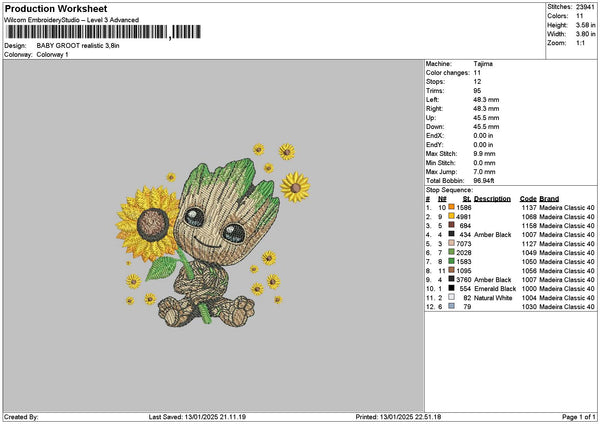
Task: Click the Trims value 95
Action: pos(477,91)
